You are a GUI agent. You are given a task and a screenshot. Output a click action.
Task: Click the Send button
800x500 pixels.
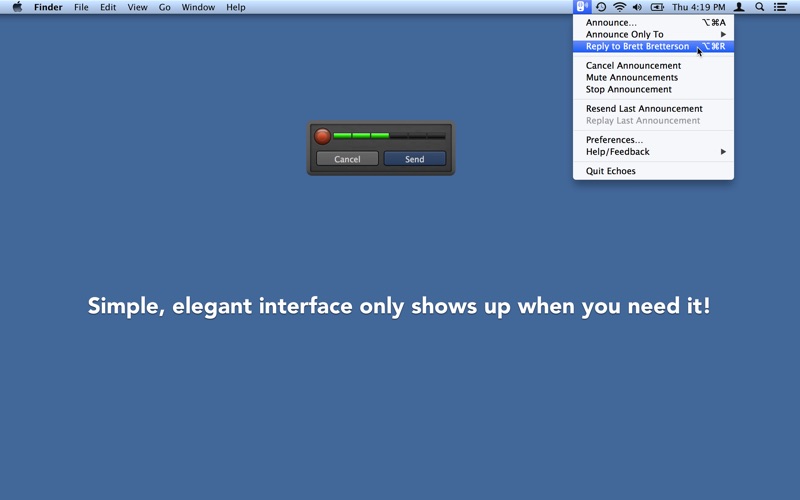(x=415, y=159)
